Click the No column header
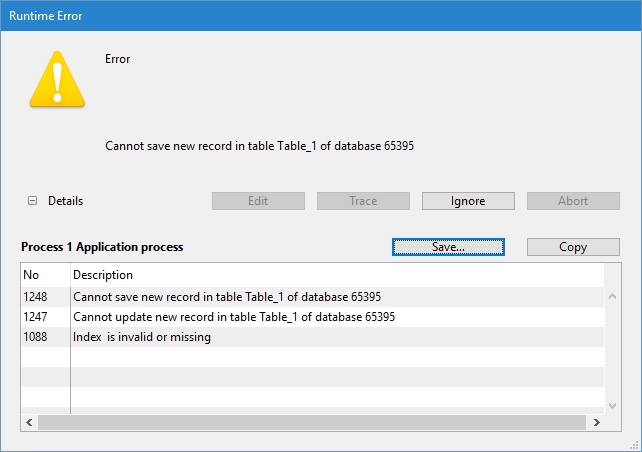Viewport: 642px width, 452px height. coord(44,275)
